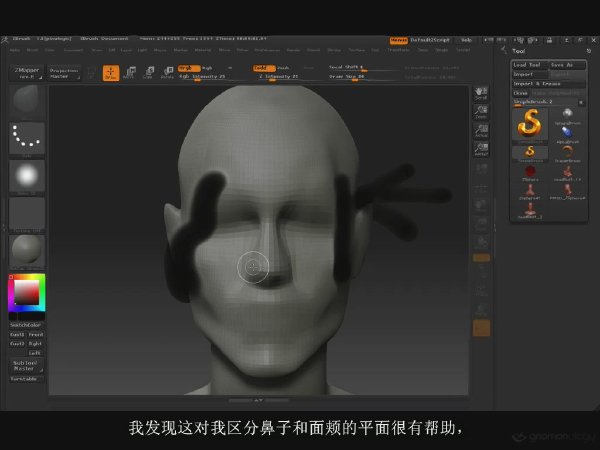The image size is (600, 450).
Task: Open the empty texture slot
Action: [27, 213]
